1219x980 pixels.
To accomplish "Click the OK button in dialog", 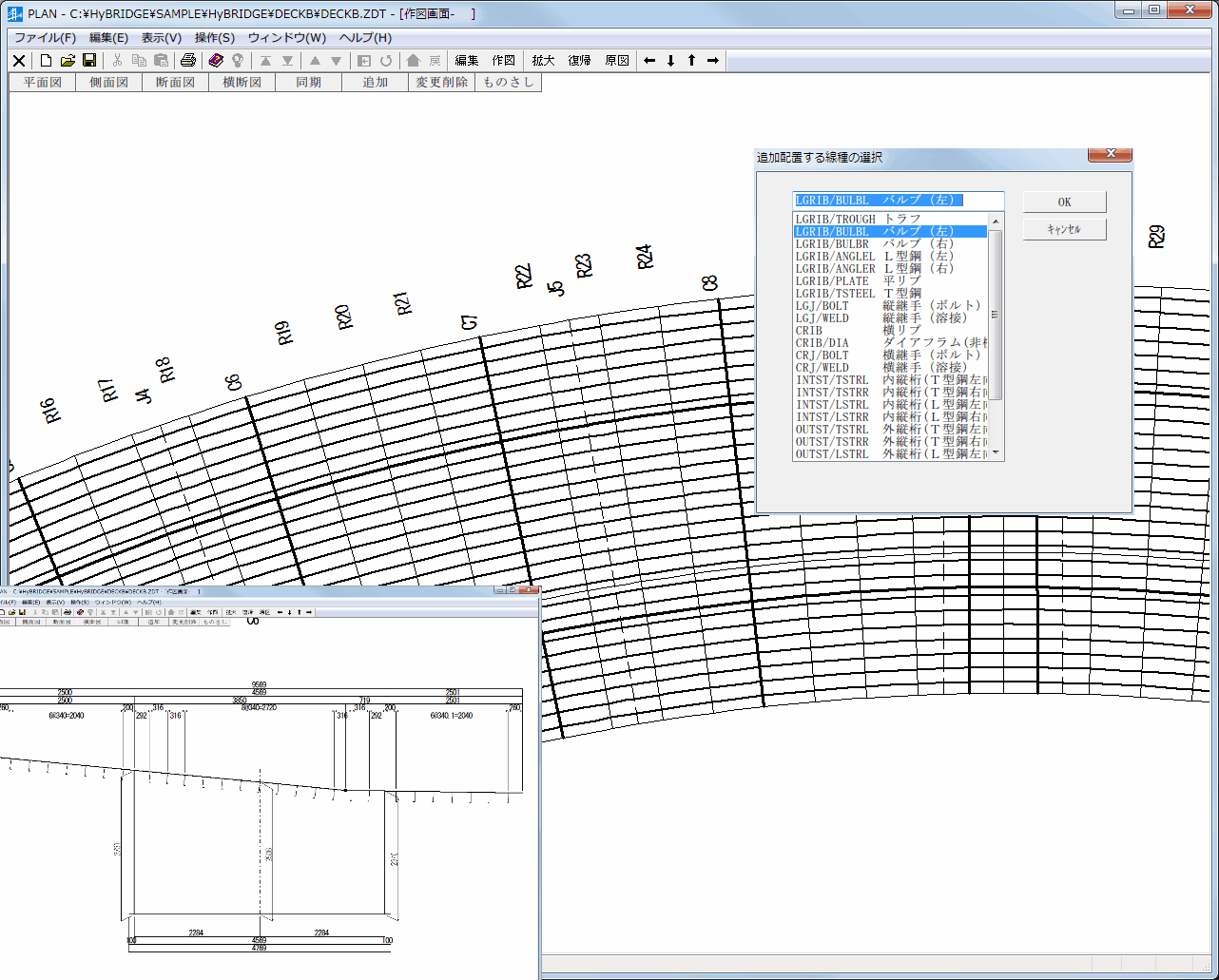I will point(1064,202).
